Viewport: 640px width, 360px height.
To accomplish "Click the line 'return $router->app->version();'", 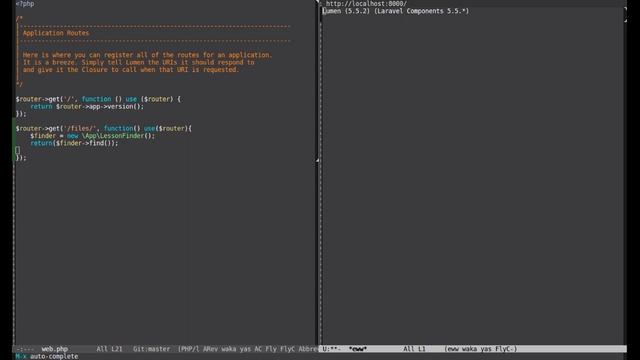I will (87, 106).
